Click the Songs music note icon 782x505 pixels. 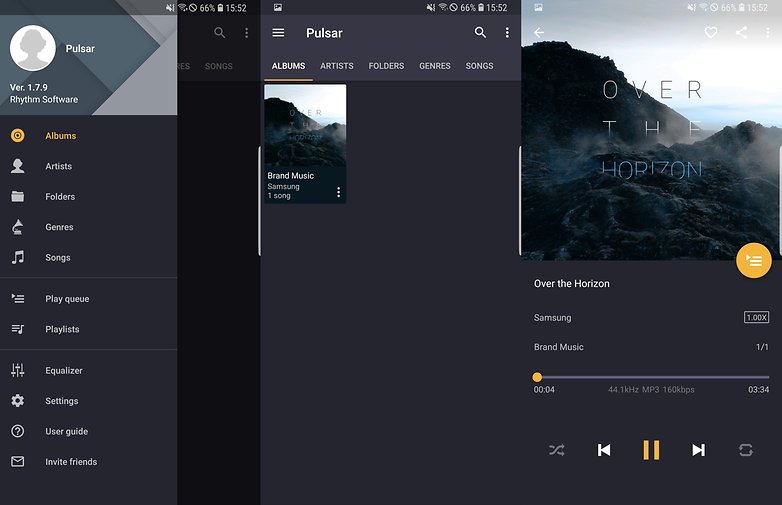[x=17, y=257]
